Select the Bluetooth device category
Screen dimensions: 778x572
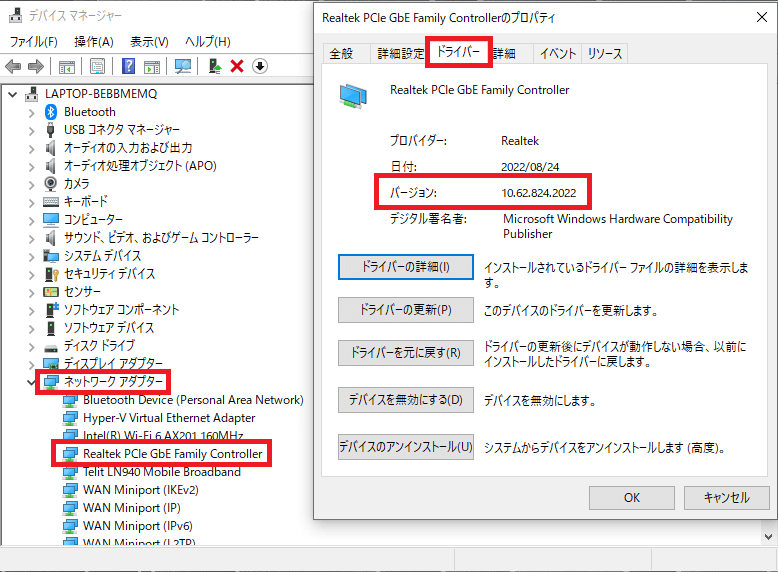[x=89, y=112]
